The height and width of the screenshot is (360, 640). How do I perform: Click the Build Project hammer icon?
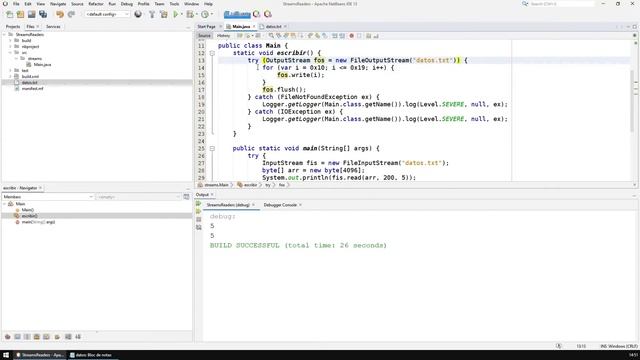[152, 14]
